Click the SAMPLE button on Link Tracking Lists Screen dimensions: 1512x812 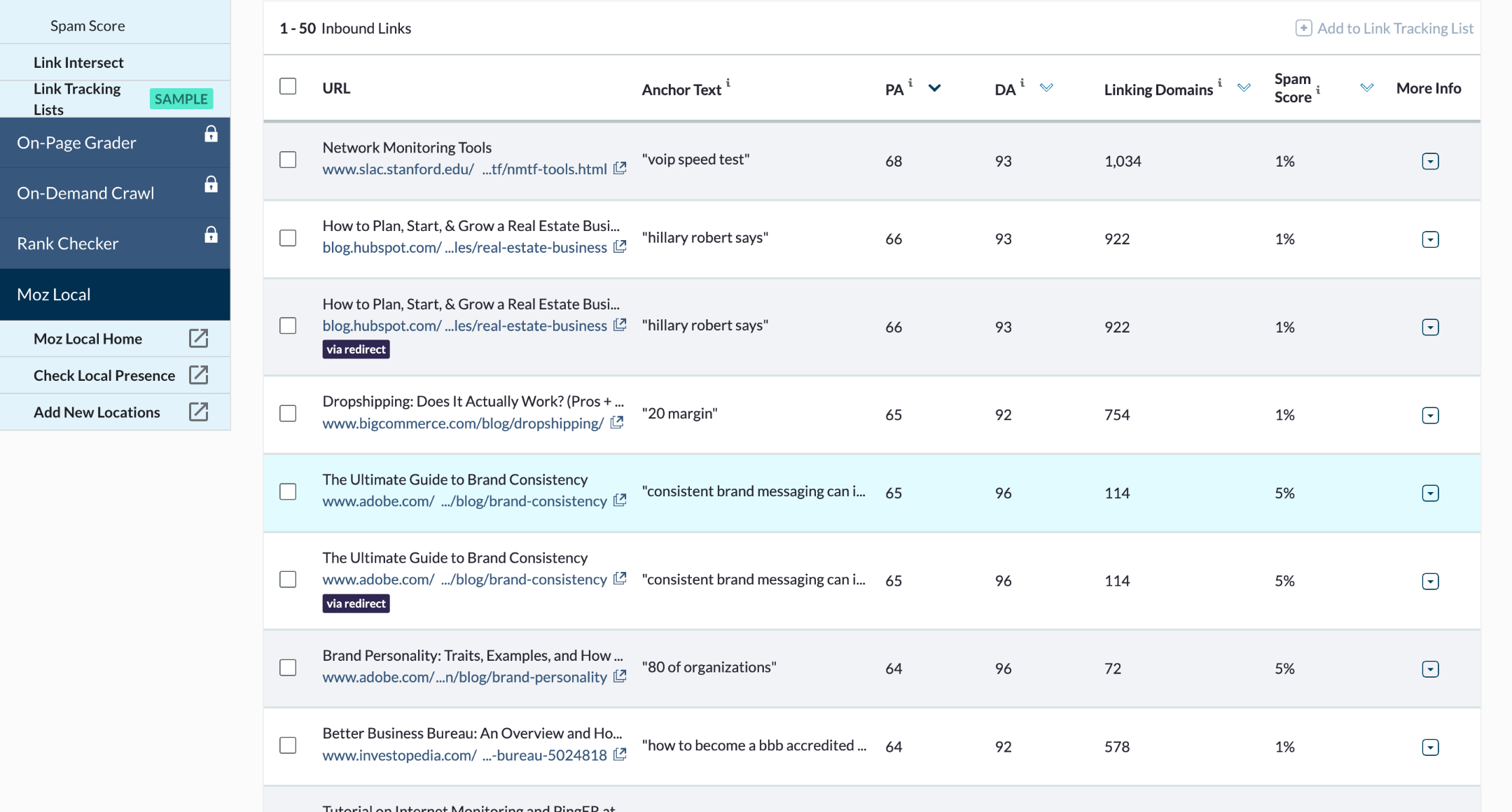[181, 99]
